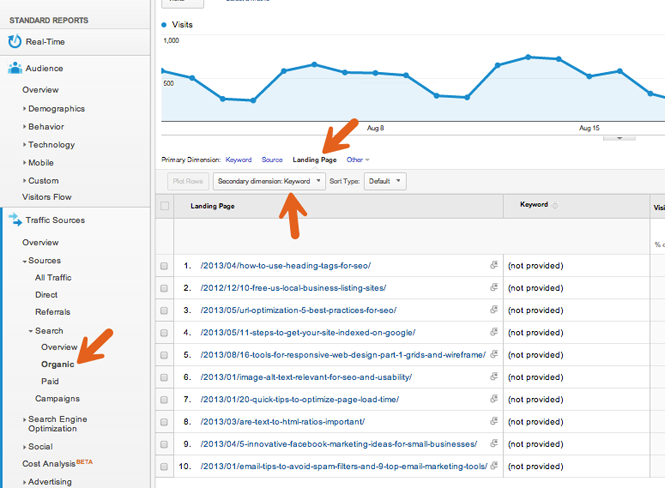
Task: Select Source as primary dimension
Action: coord(272,160)
